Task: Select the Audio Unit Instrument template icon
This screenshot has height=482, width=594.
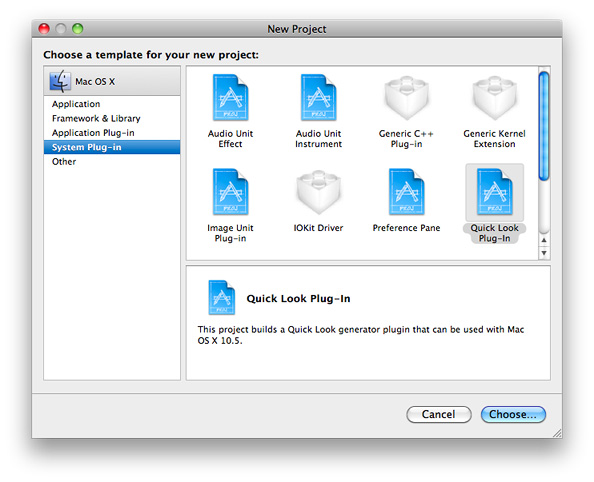Action: pos(318,98)
